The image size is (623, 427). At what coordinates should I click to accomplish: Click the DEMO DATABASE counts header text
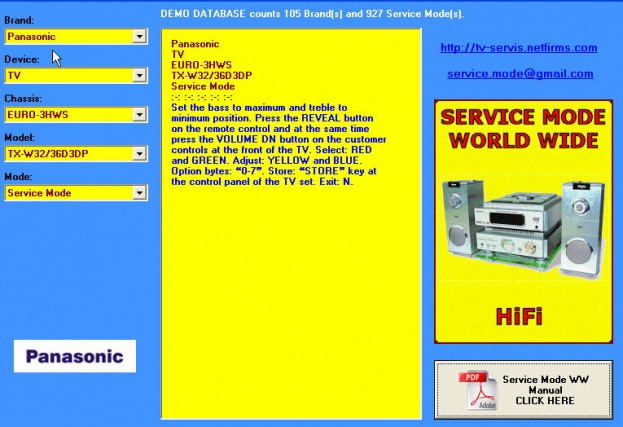coord(312,14)
